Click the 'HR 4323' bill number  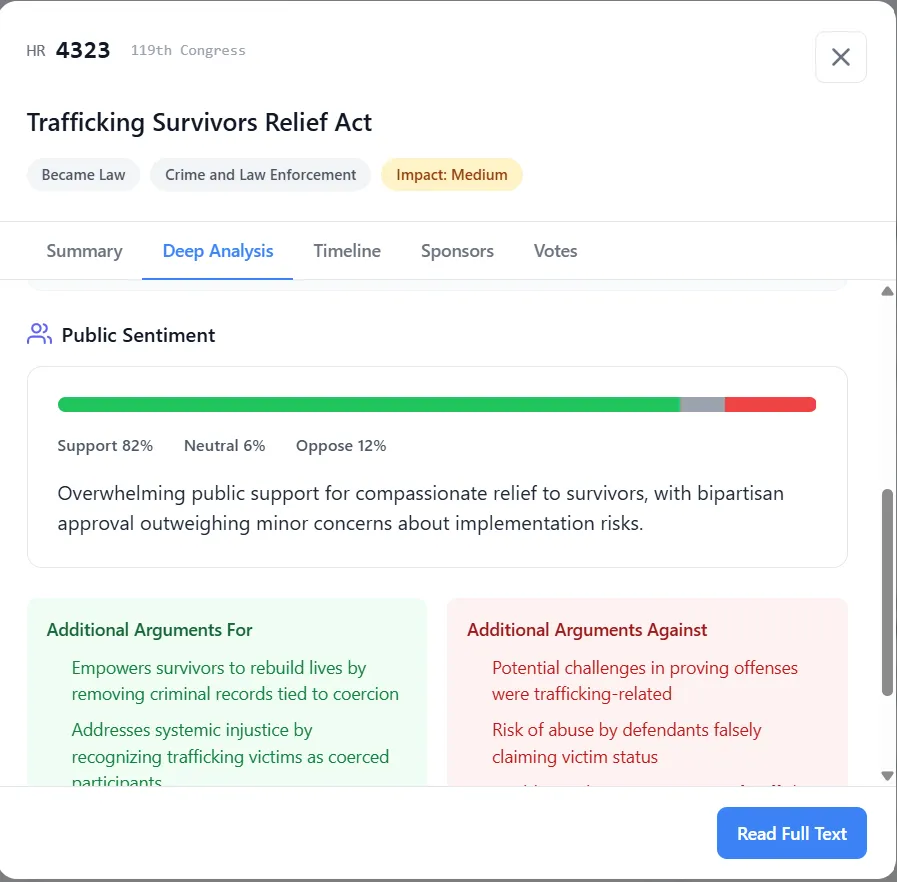pos(69,50)
